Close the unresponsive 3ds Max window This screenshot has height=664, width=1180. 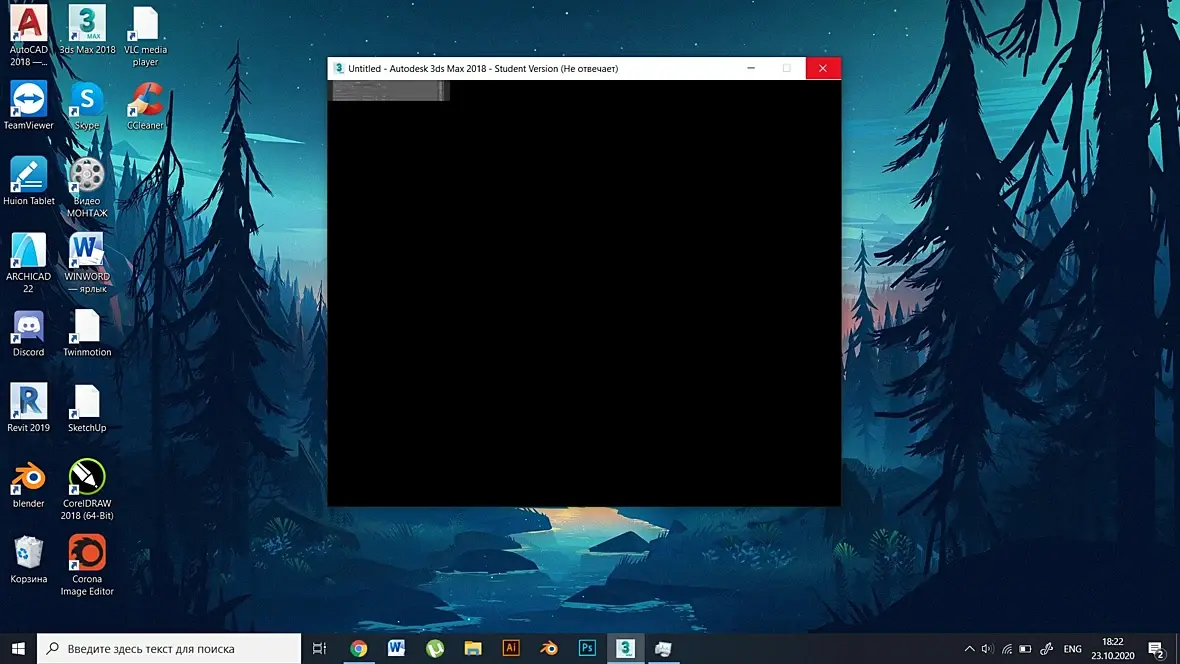[x=823, y=69]
